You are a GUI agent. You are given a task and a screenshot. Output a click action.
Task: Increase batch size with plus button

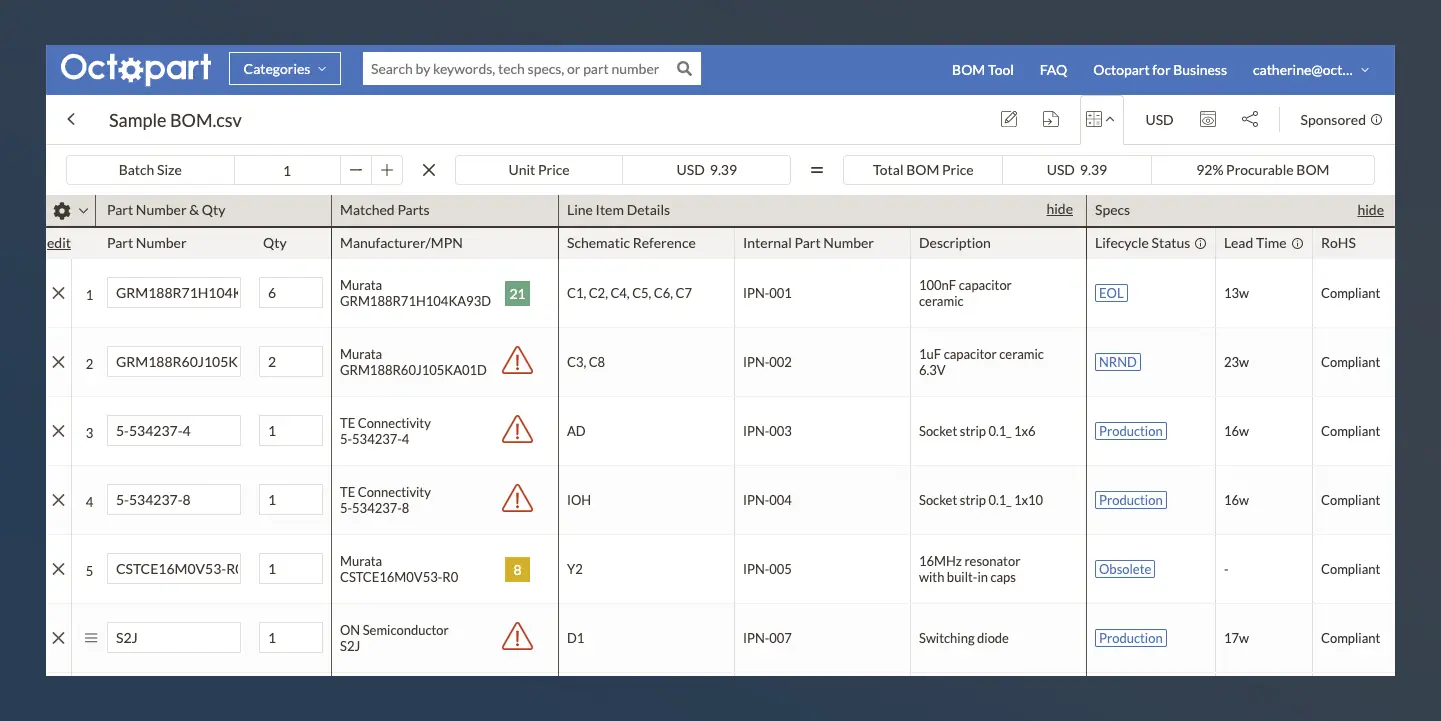(x=387, y=170)
